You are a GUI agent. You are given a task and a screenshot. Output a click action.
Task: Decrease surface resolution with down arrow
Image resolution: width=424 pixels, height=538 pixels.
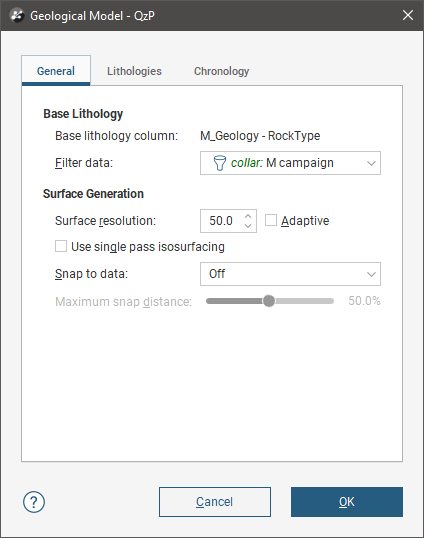pyautogui.click(x=248, y=225)
